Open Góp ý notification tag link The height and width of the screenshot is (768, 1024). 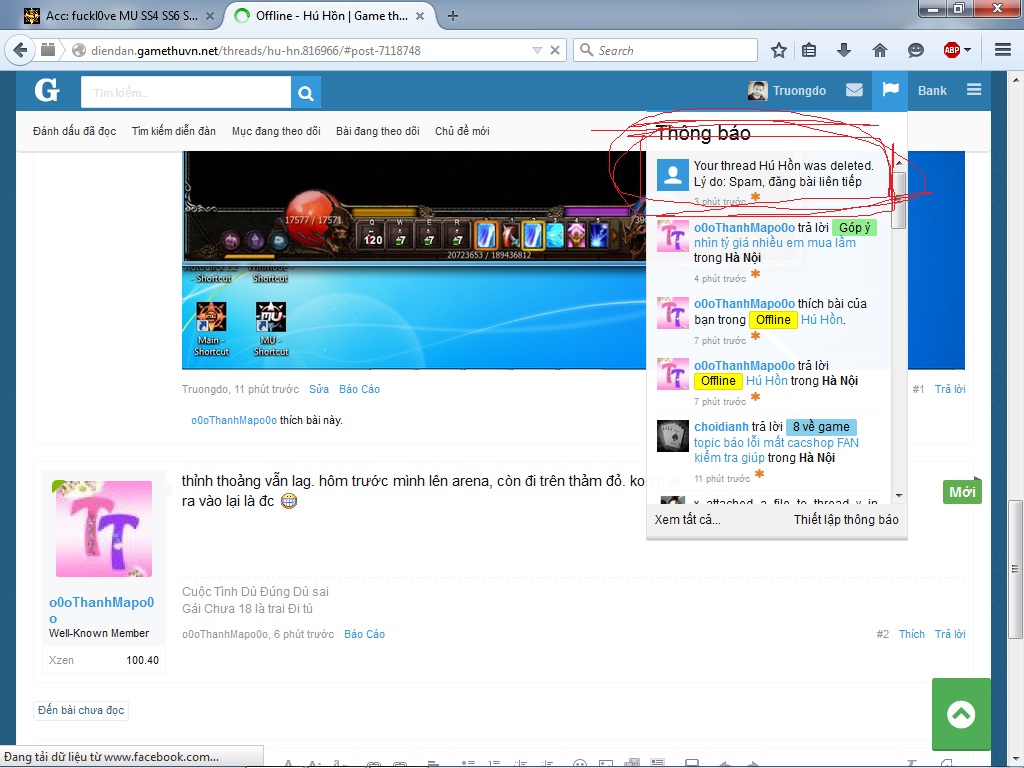(854, 227)
